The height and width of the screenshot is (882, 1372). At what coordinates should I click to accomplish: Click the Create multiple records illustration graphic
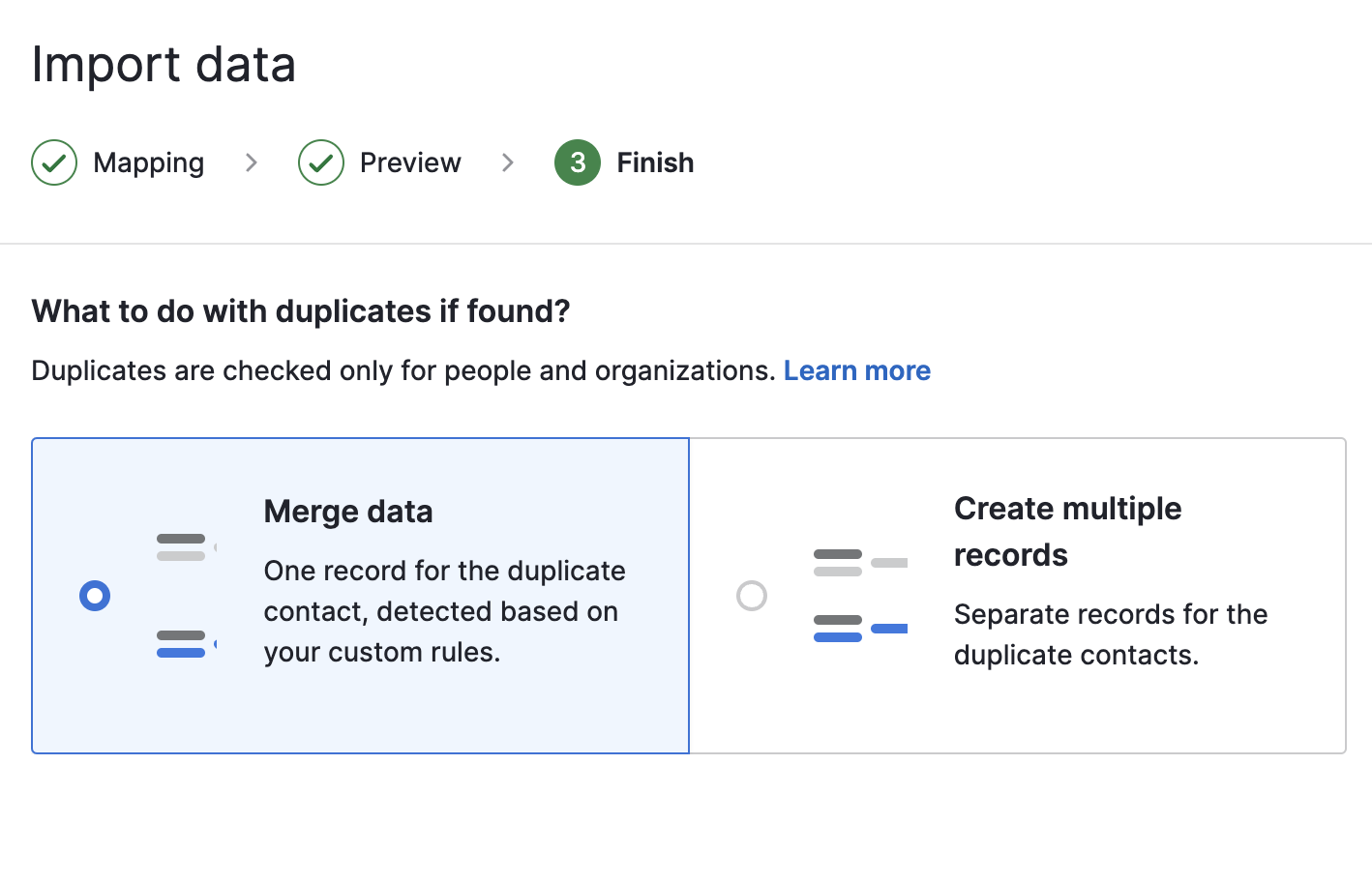click(860, 595)
